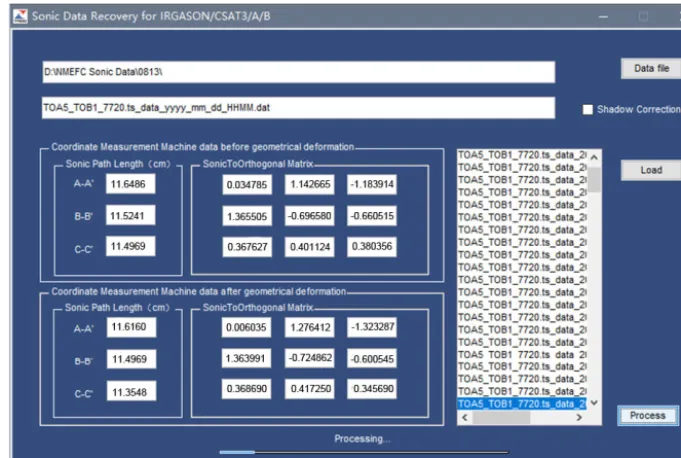Focus the file name pattern field TOA5_TOB1_7720.ts_data_yyyy_mm_dd_HHMM.dat

[x=298, y=108]
